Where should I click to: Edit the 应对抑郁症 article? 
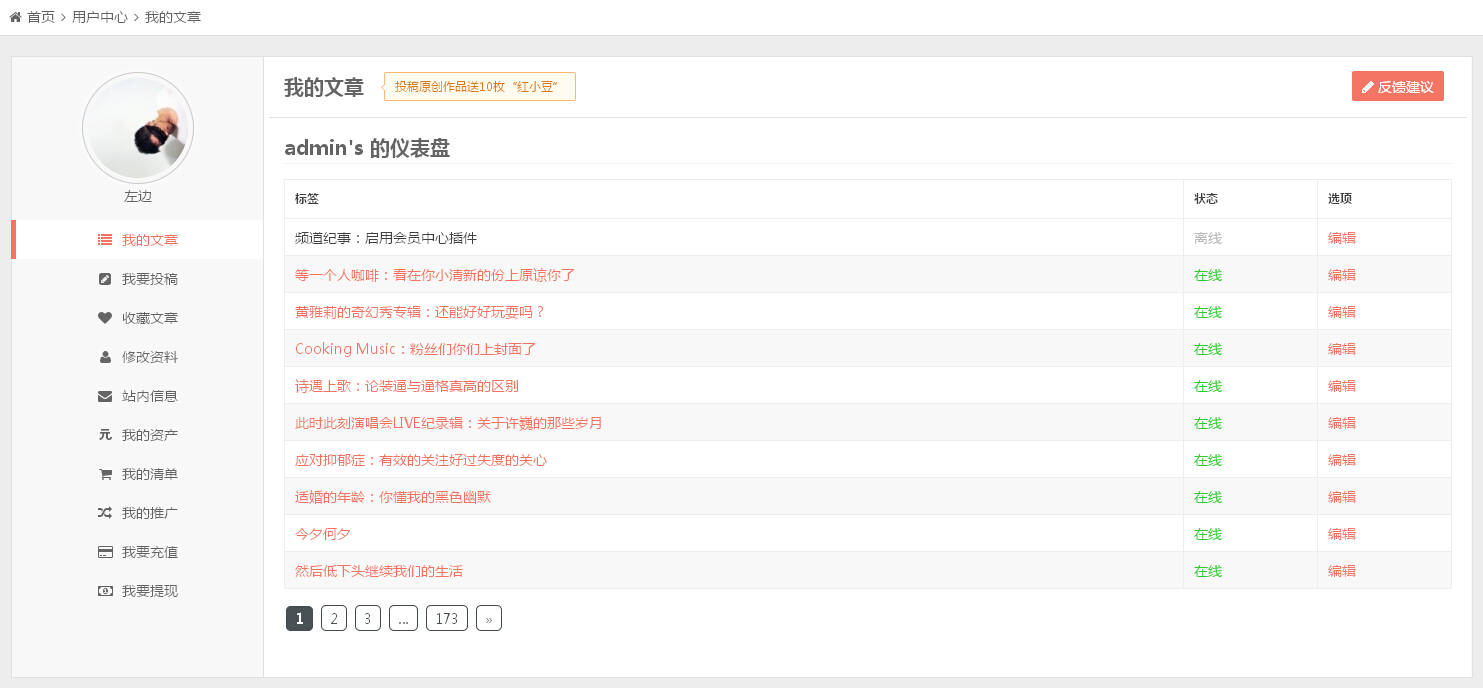click(1342, 460)
